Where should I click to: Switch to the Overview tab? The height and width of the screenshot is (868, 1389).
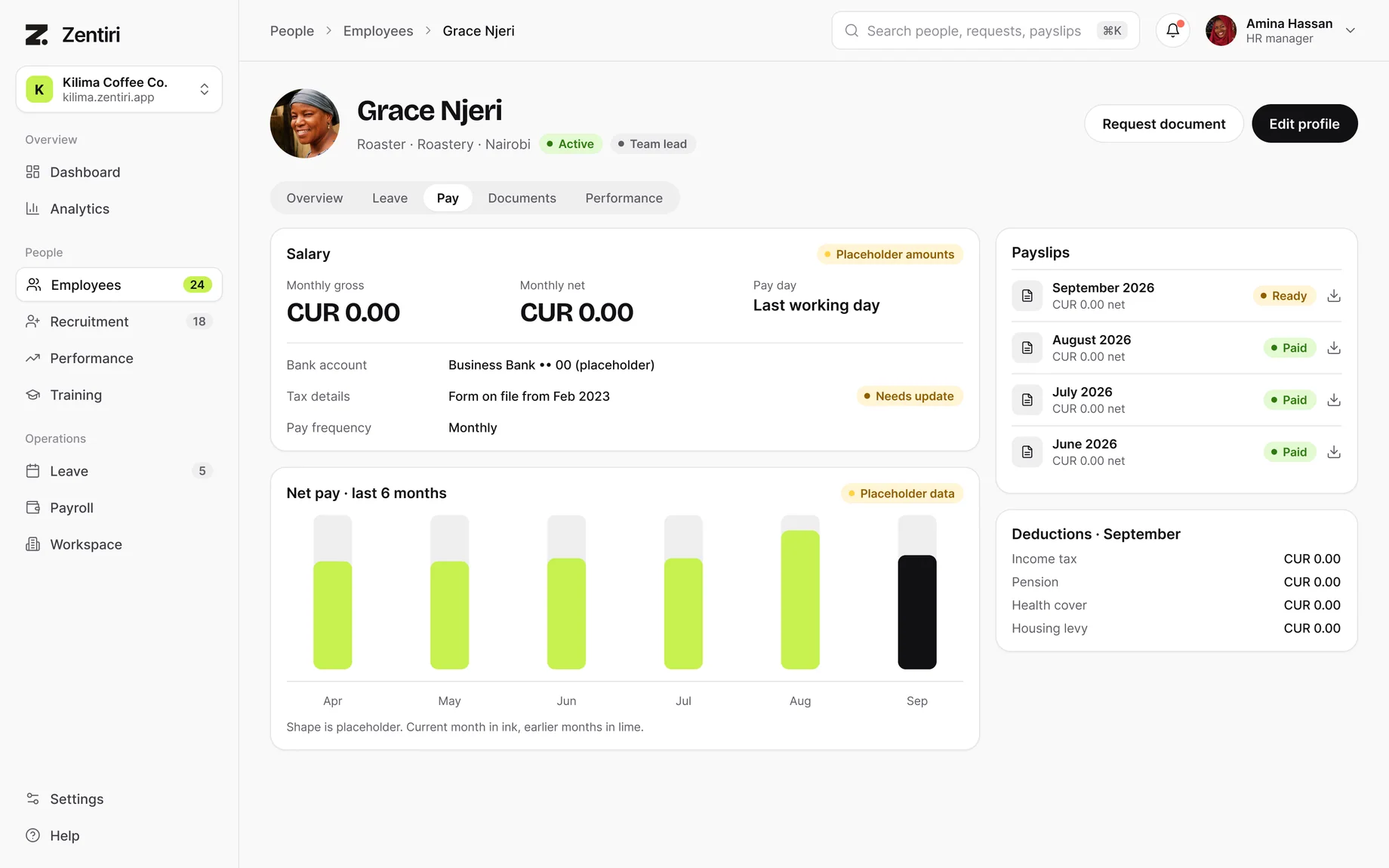315,198
